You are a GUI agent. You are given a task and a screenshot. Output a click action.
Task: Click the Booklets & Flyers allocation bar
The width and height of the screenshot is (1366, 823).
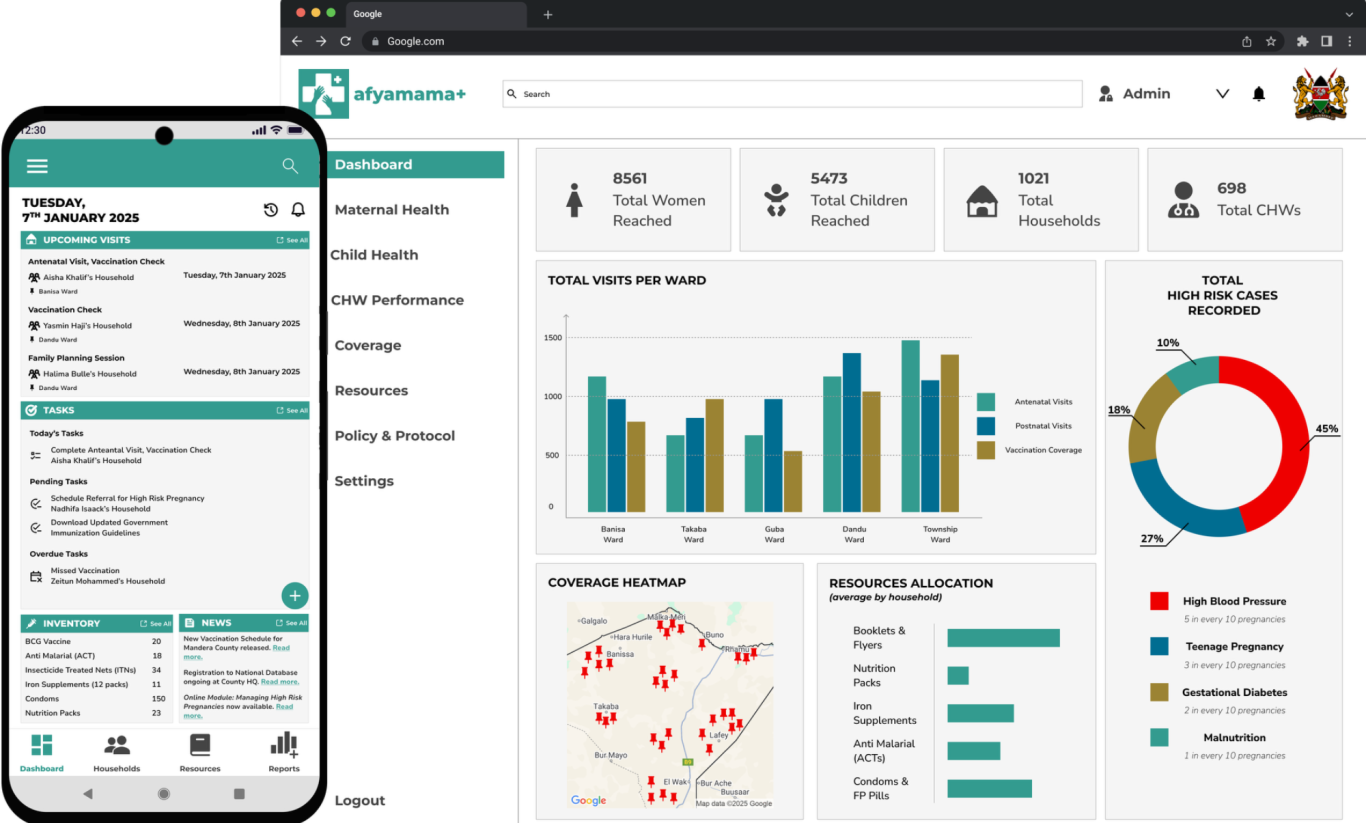click(1003, 638)
